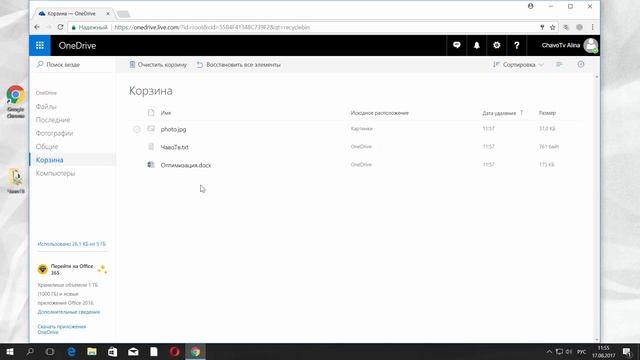Click the text file icon of ЧавоТв.txt
Viewport: 640px width, 360px height.
pyautogui.click(x=151, y=147)
